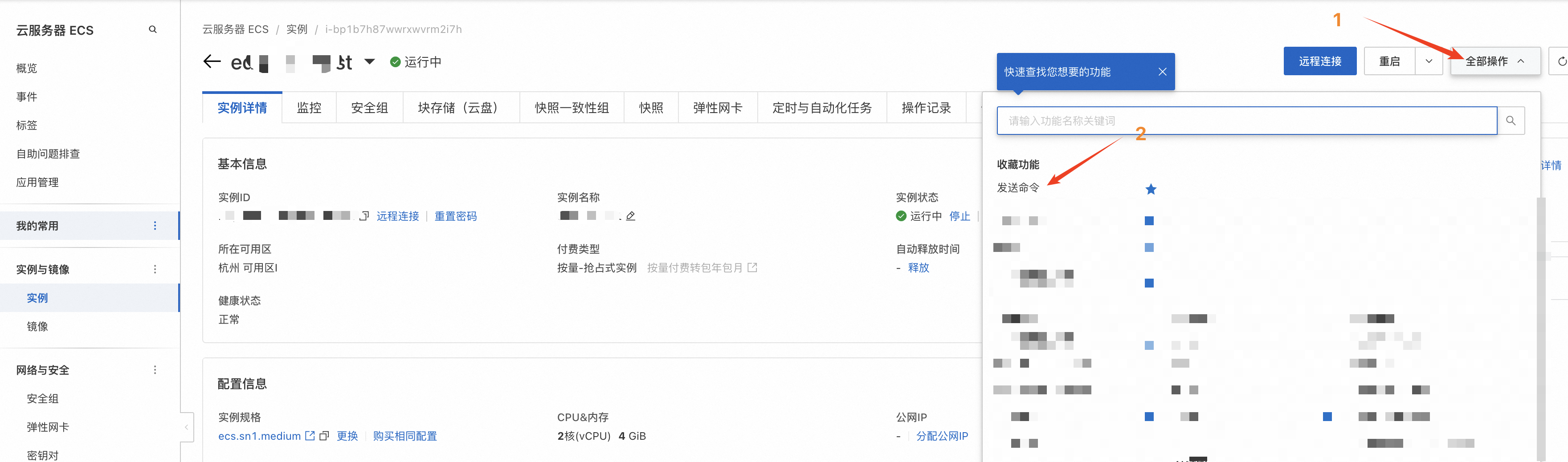Click the 分配公网IP link

(x=942, y=437)
